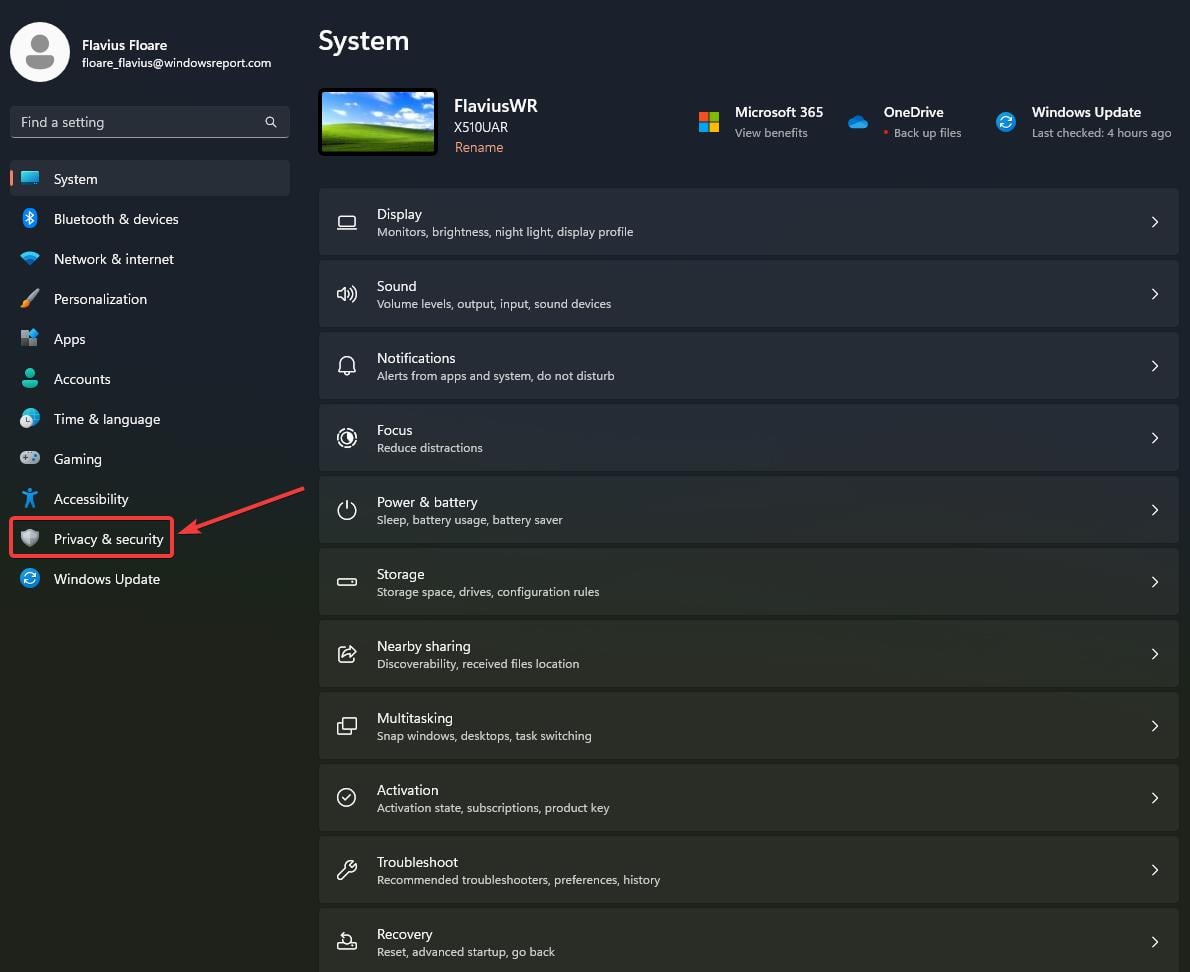
Task: Click the Rename link under FlaviusWR
Action: coord(479,147)
